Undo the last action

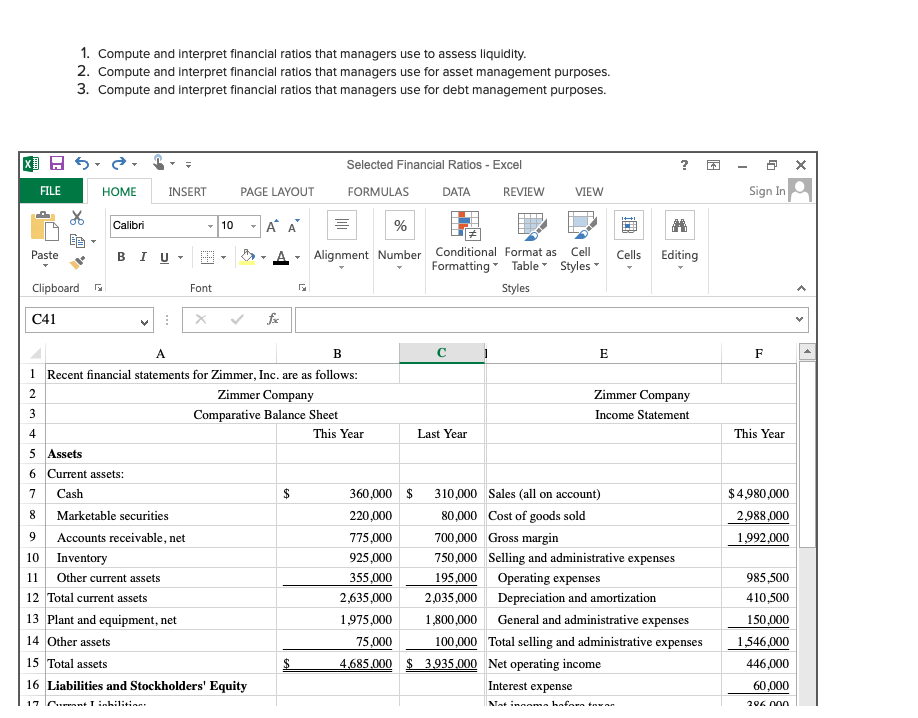(82, 163)
